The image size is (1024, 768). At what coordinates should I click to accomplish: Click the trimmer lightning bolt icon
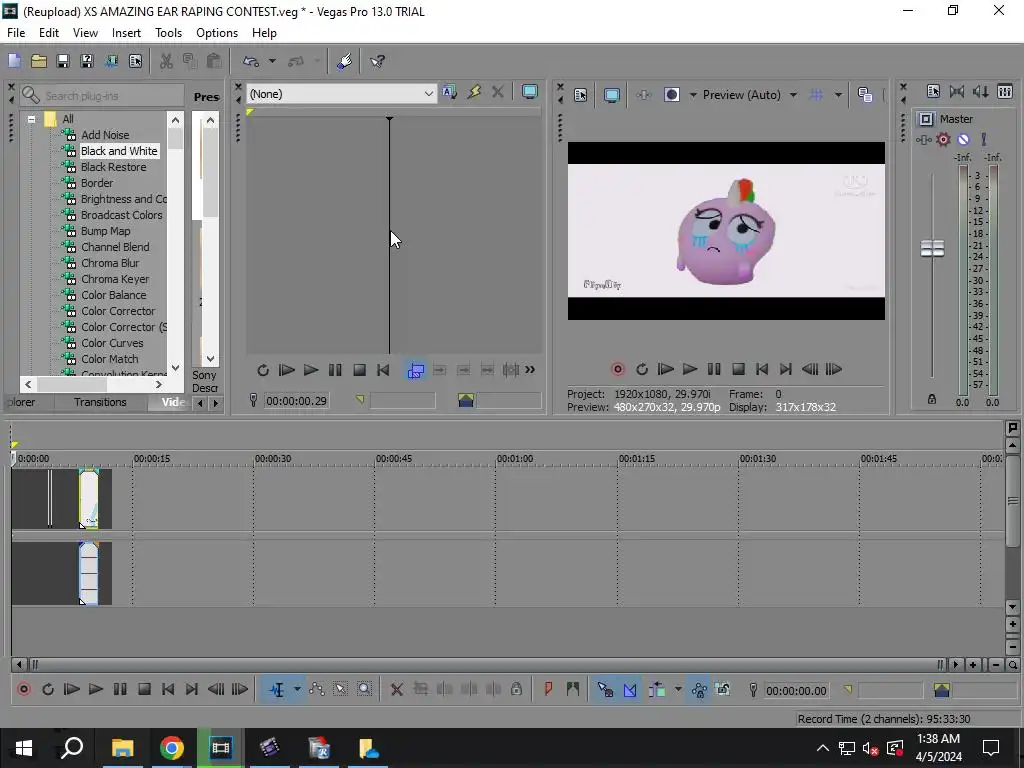[474, 93]
